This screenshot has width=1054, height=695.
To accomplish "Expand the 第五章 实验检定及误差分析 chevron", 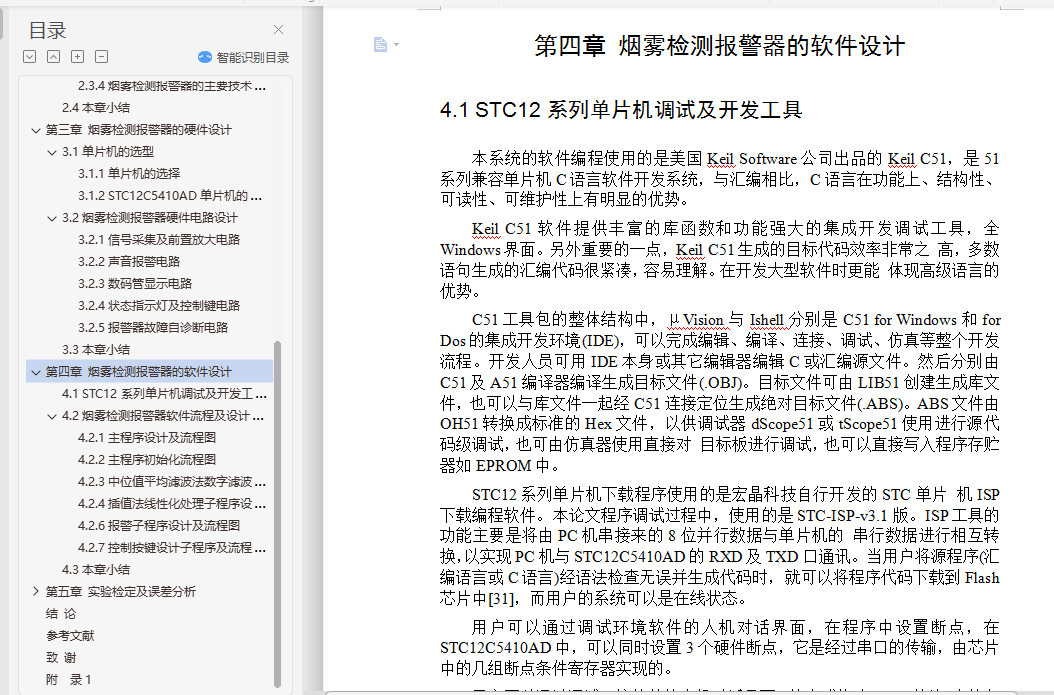I will pos(36,591).
